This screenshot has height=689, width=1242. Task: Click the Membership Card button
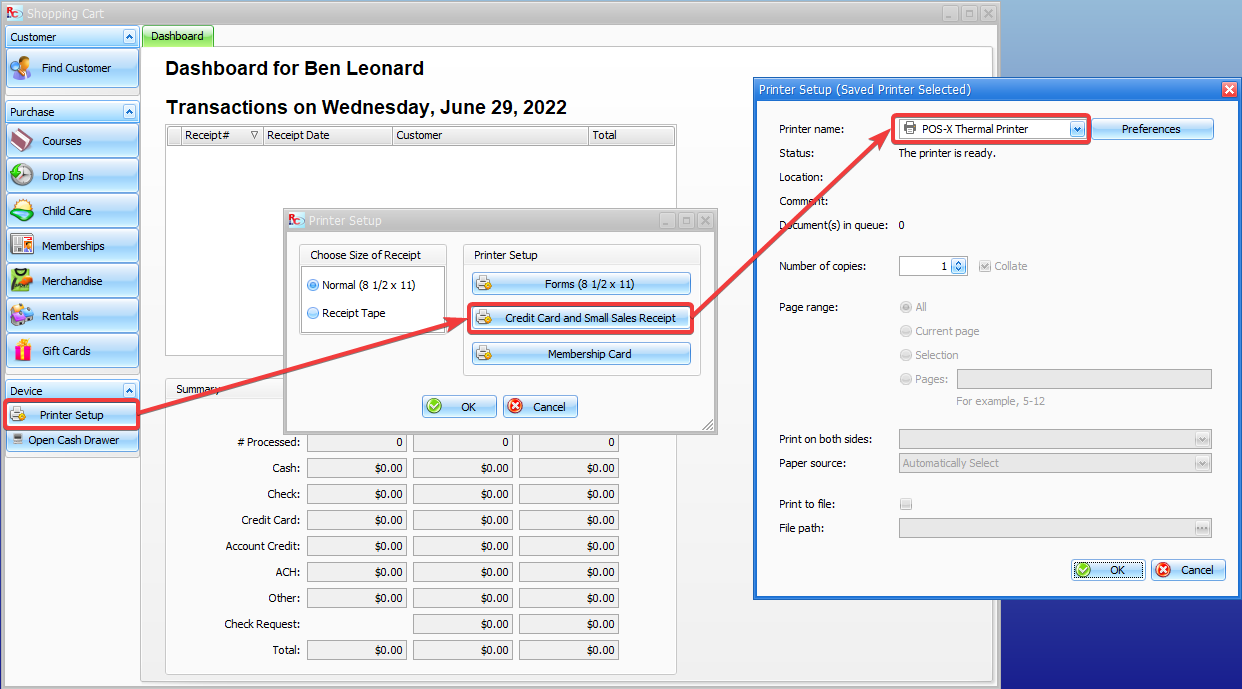(581, 354)
